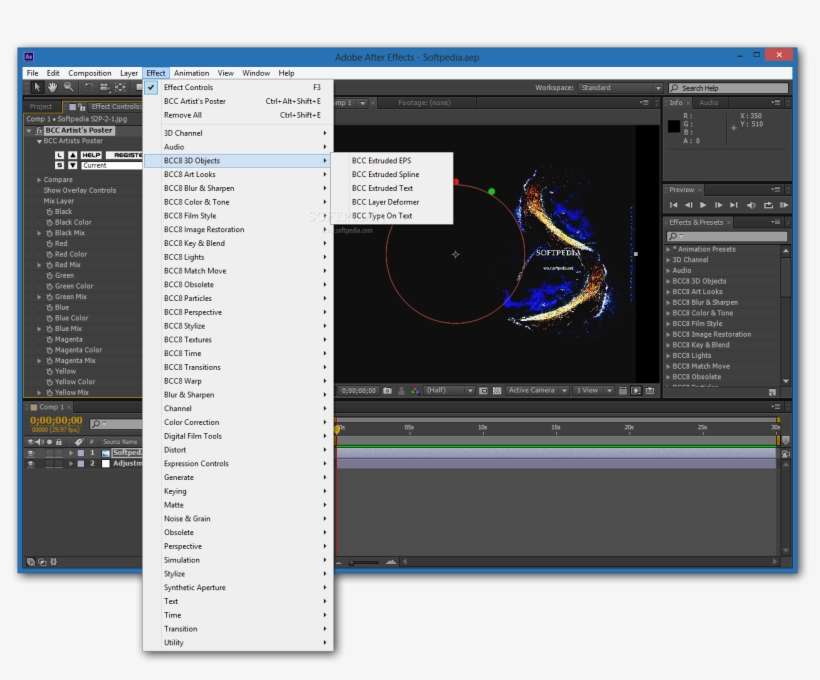Viewport: 820px width, 680px height.
Task: Select the Rotation tool in toolbar
Action: [88, 87]
